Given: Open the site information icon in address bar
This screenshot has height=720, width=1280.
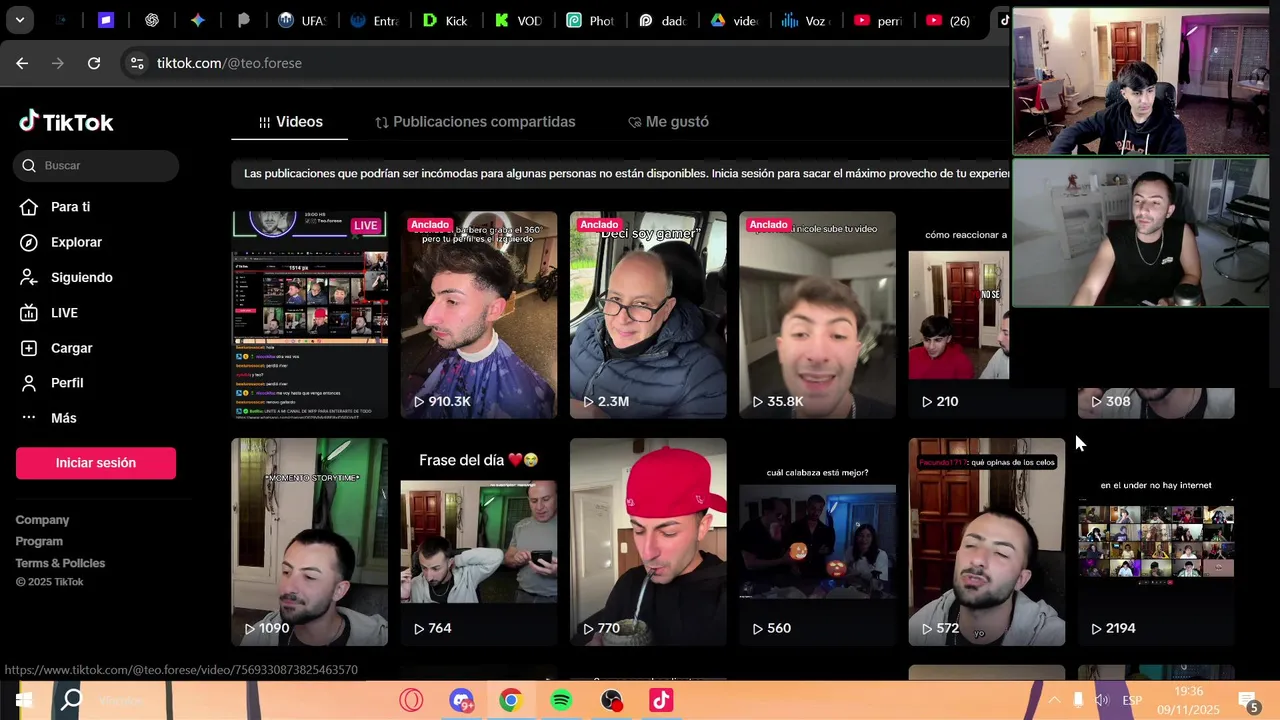Looking at the screenshot, I should [x=137, y=63].
